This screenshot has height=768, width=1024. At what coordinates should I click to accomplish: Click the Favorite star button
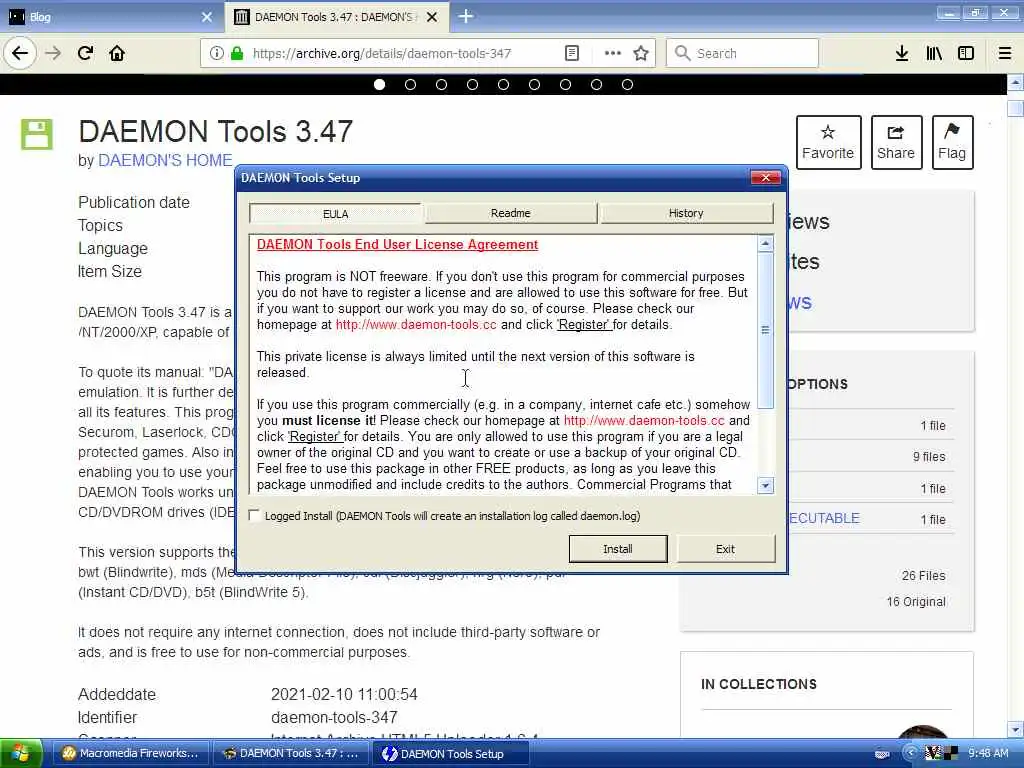(828, 142)
